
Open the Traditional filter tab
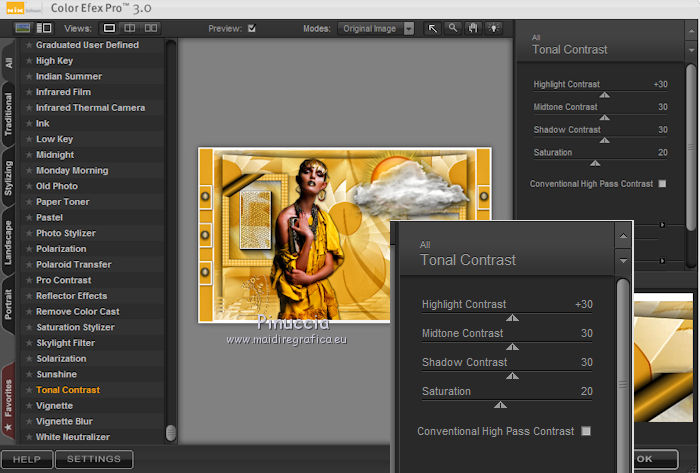(x=9, y=116)
